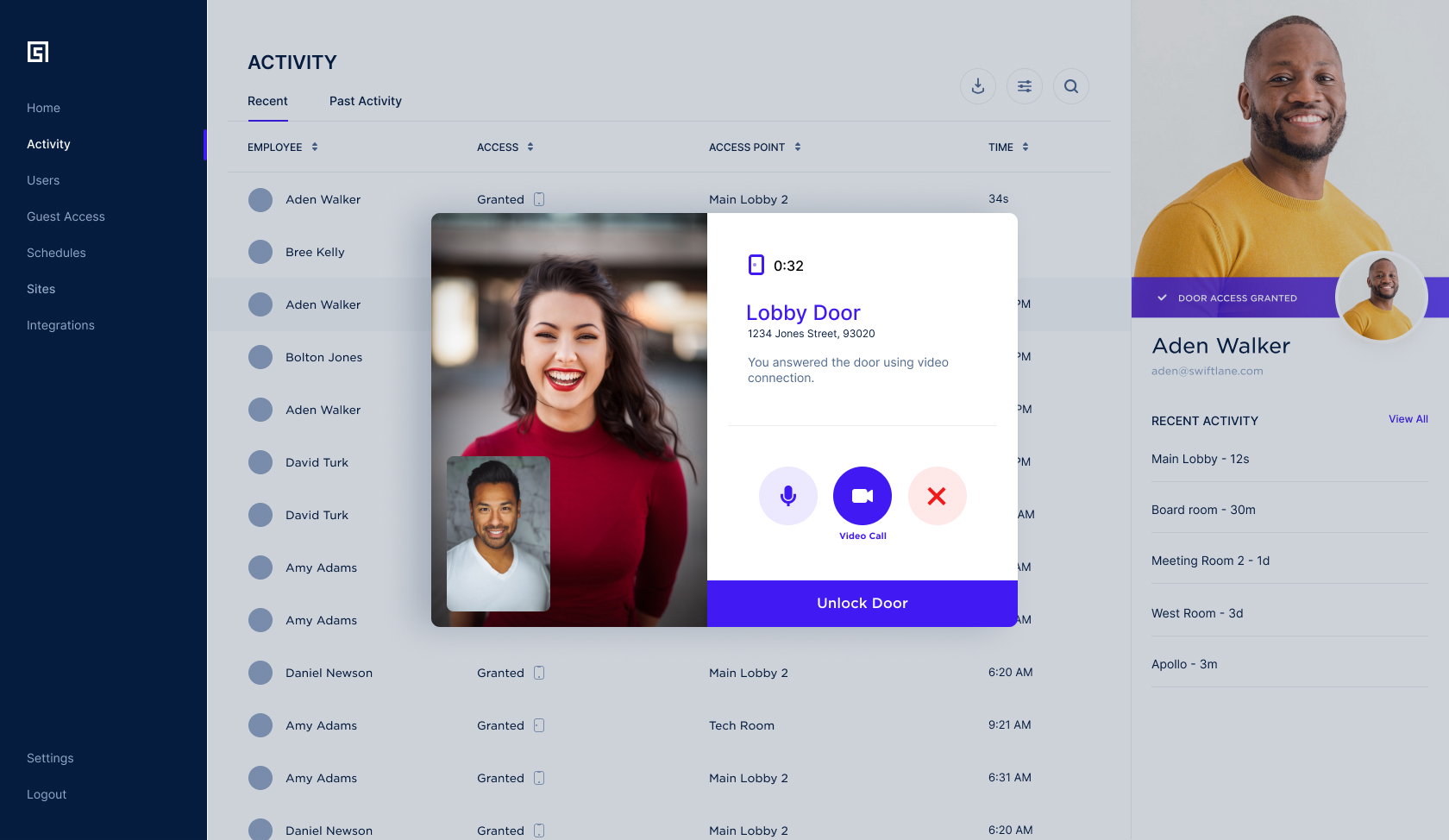Screen dimensions: 1449x840
Task: Expand the EMPLOYEE column sort arrows
Action: pos(315,147)
